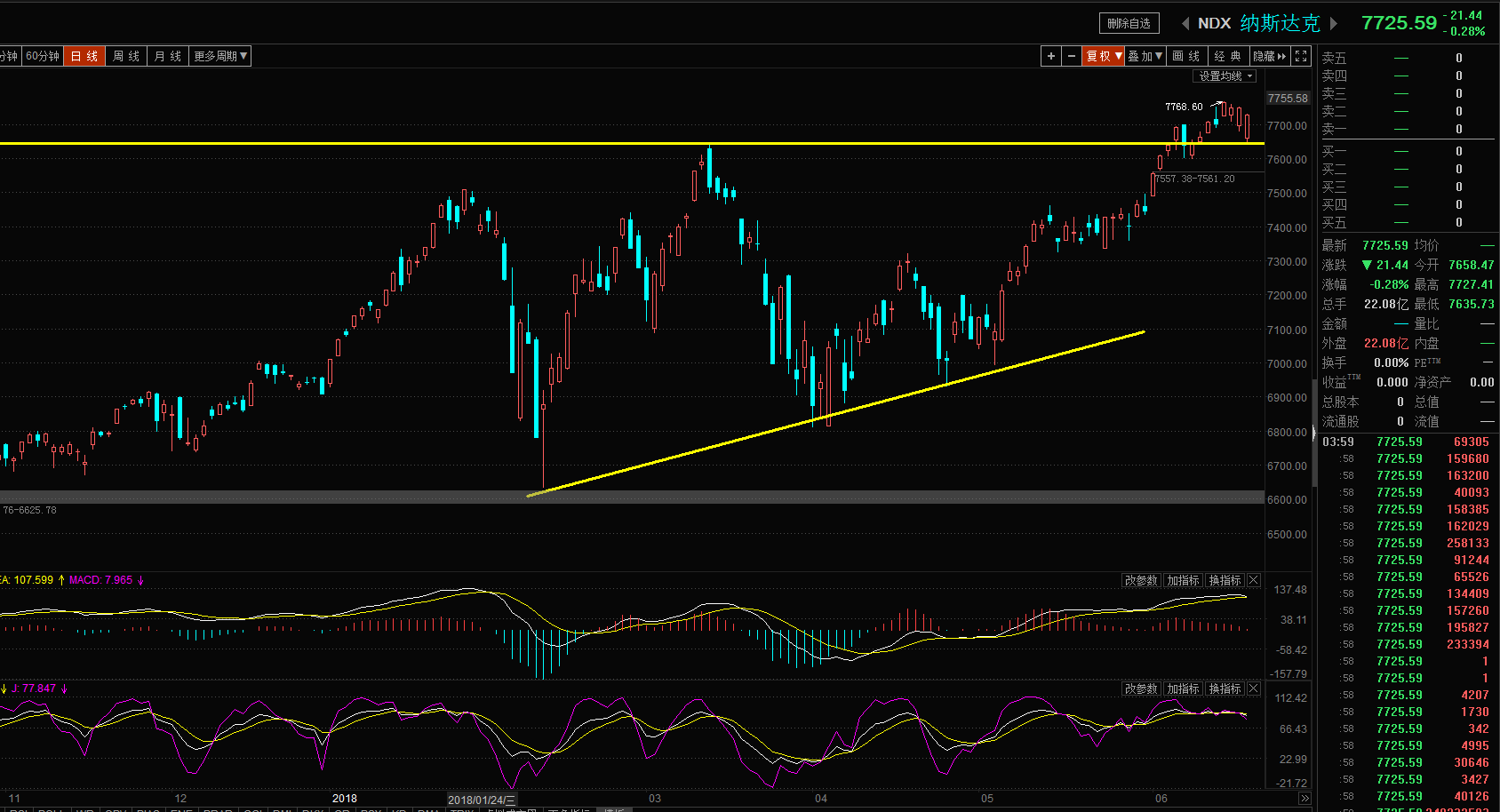Click double-arrow scroll at timeline end
Image resolution: width=1500 pixels, height=812 pixels.
pos(1305,799)
